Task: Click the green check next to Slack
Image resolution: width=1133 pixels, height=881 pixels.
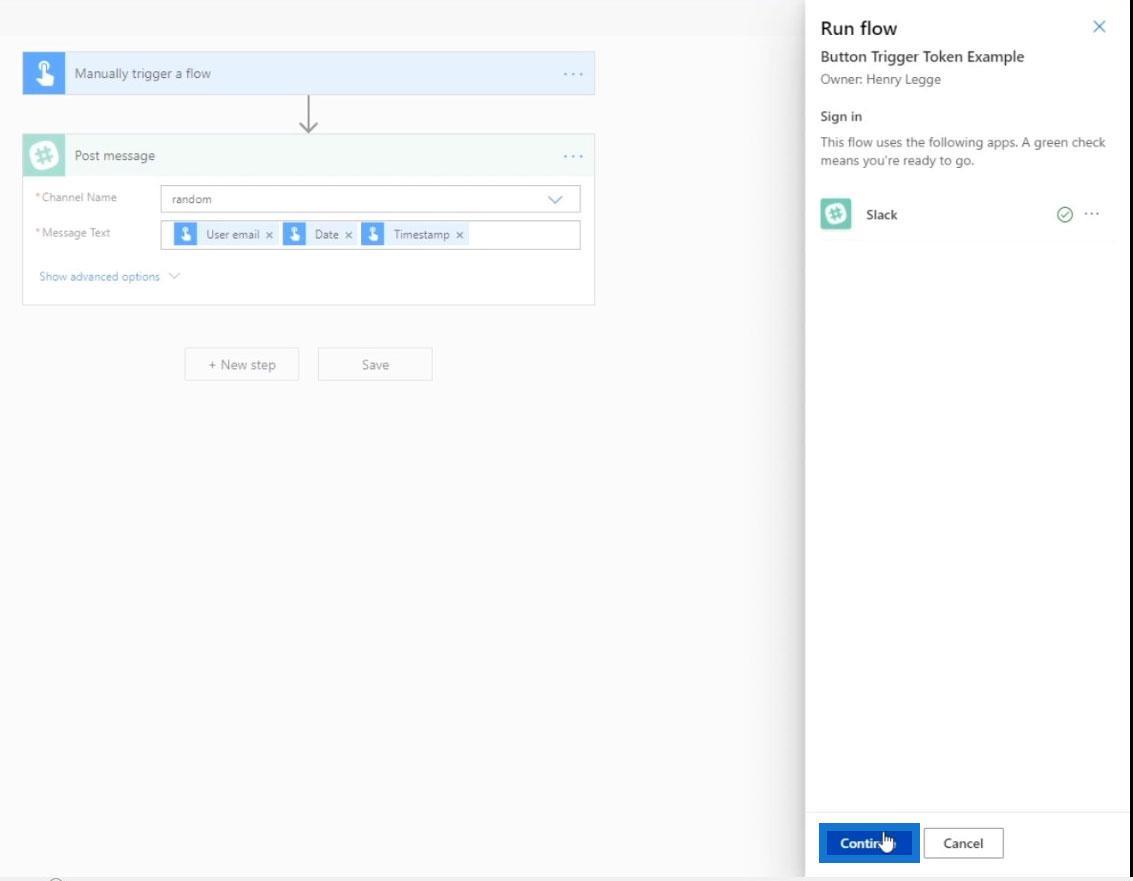Action: pyautogui.click(x=1065, y=215)
